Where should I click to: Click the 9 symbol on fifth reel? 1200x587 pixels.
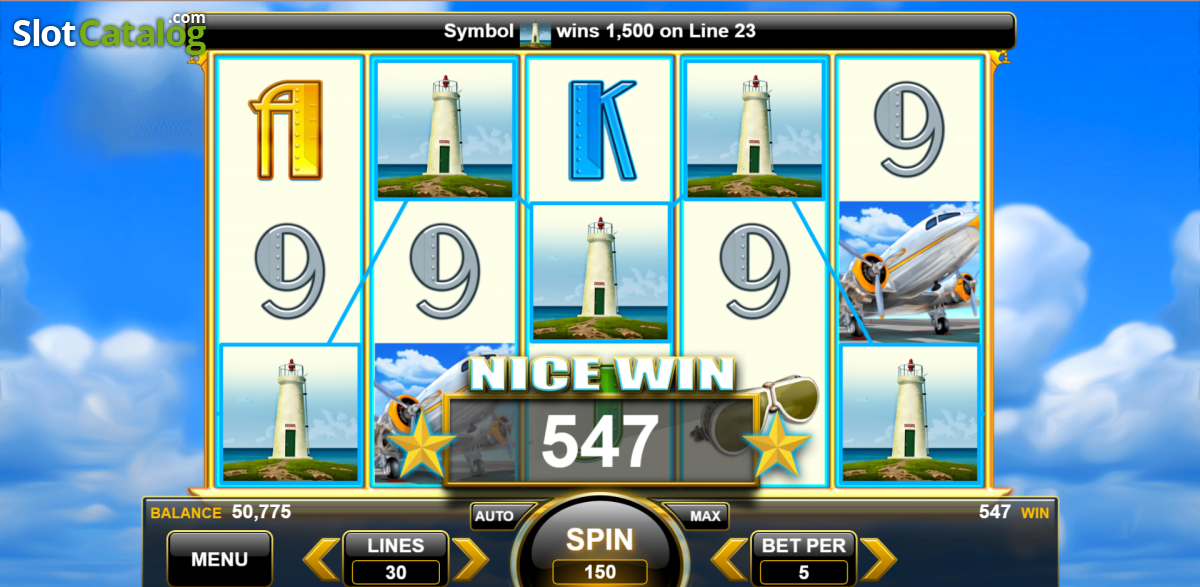pyautogui.click(x=909, y=130)
